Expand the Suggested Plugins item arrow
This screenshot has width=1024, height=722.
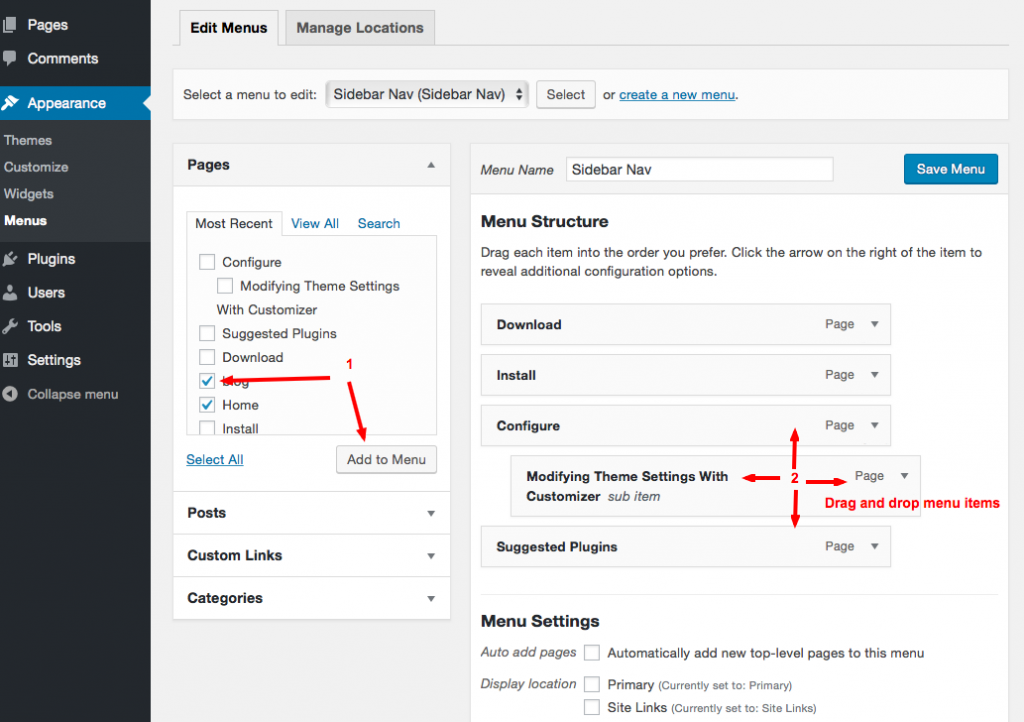874,546
